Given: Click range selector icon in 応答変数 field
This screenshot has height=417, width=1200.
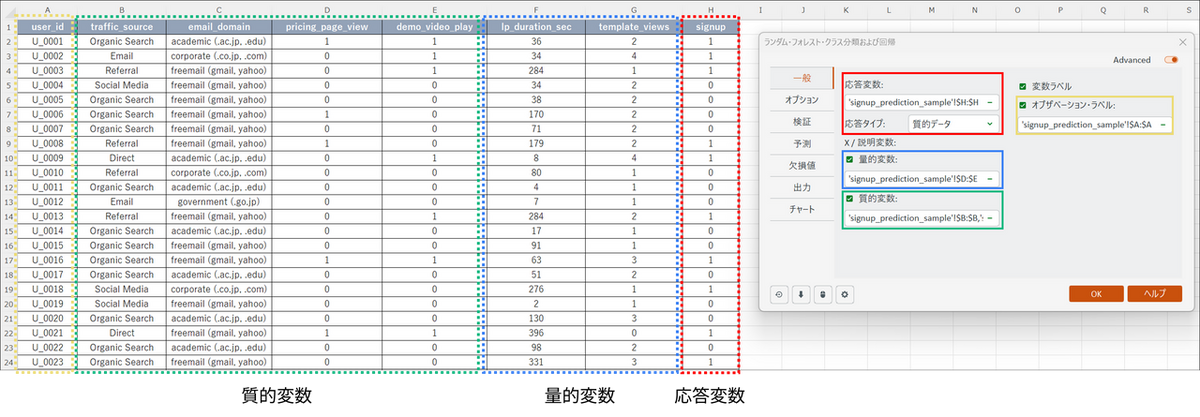Looking at the screenshot, I should [x=989, y=102].
